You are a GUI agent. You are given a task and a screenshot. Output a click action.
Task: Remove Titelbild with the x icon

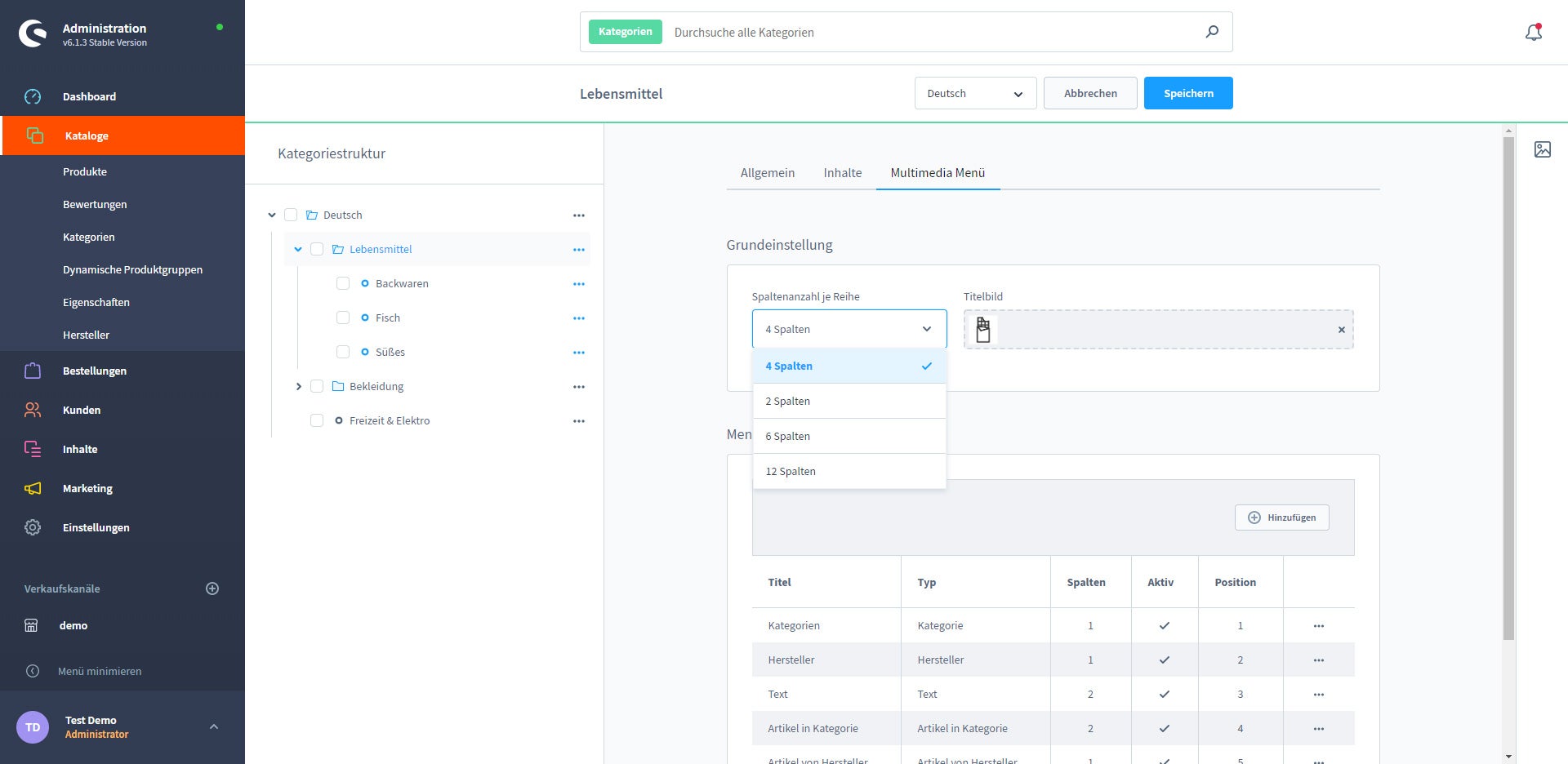coord(1341,330)
